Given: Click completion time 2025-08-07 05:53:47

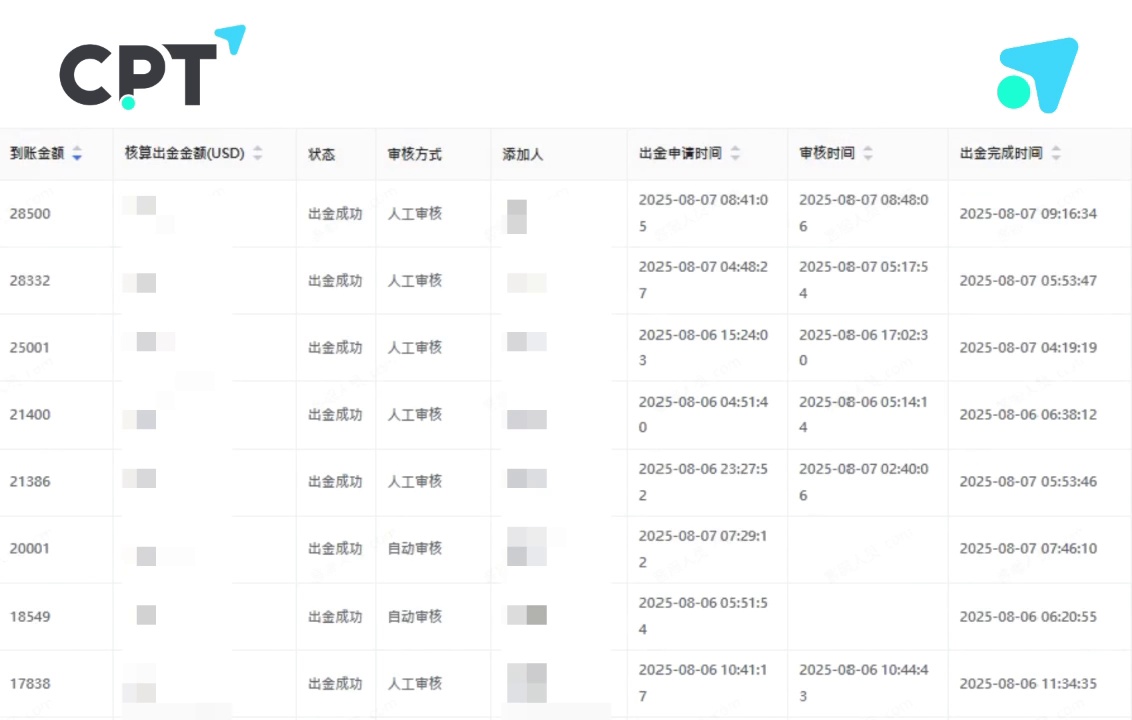Looking at the screenshot, I should pos(1028,281).
